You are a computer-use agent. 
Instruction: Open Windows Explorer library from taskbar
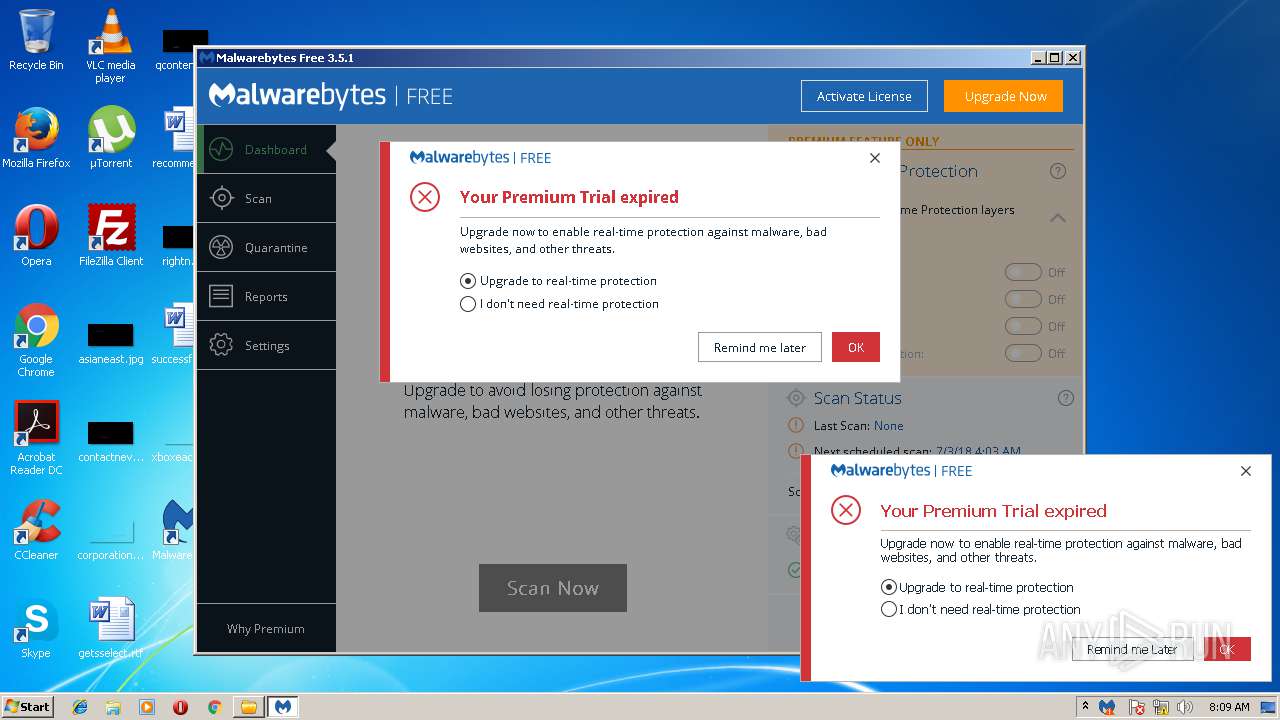tap(113, 707)
